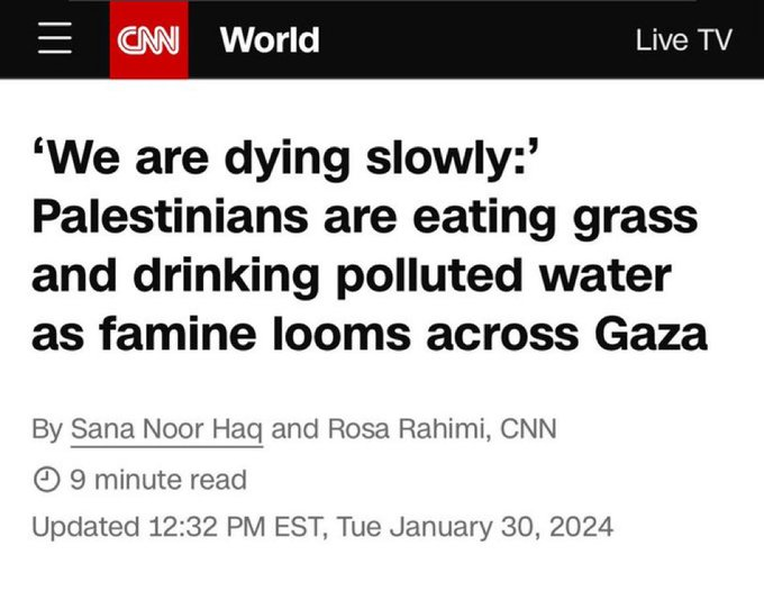Click the word 'Gaza' in the headline
The width and height of the screenshot is (764, 600).
pos(650,334)
